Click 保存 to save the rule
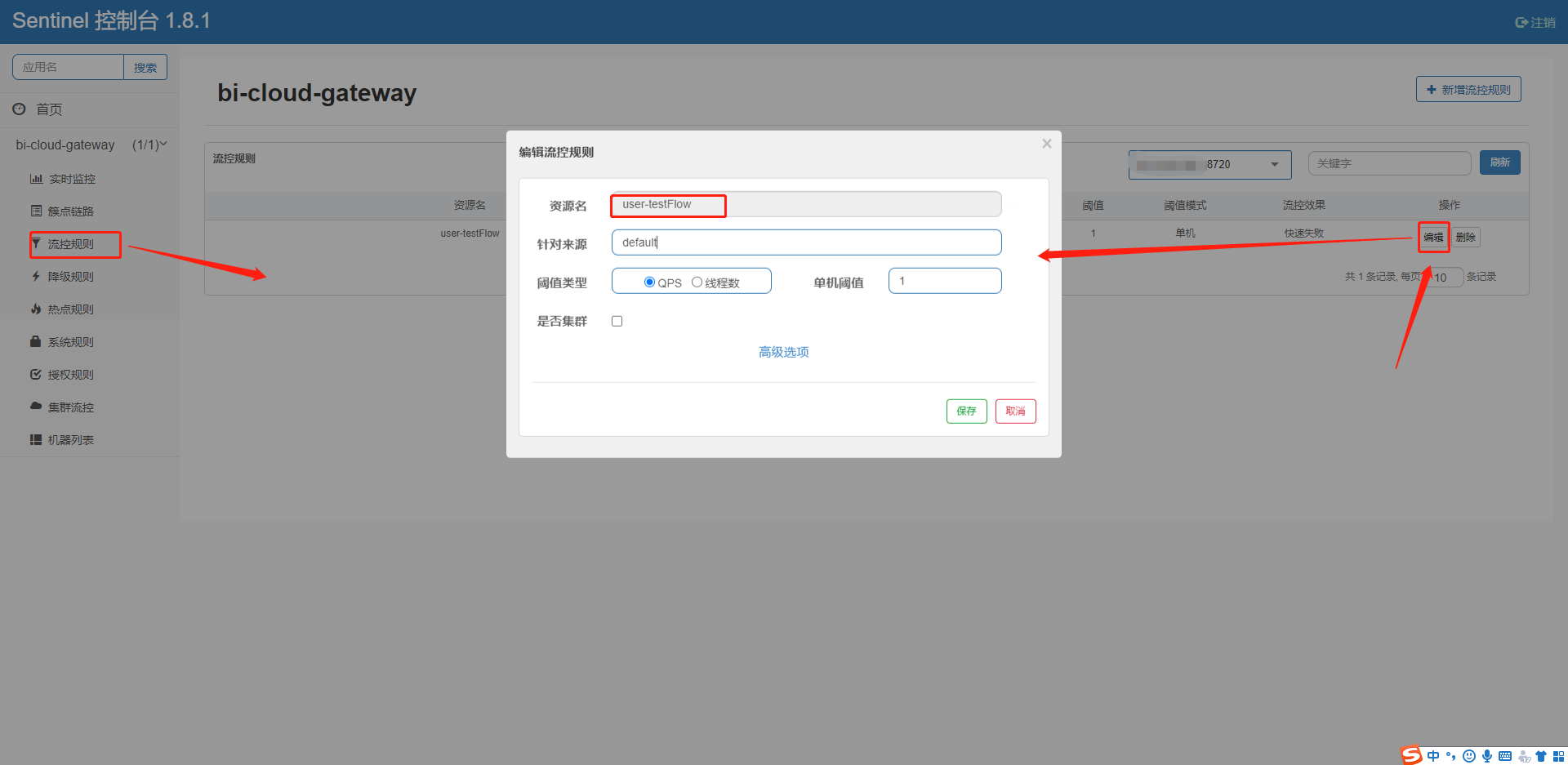Viewport: 1568px width, 765px height. (x=967, y=411)
